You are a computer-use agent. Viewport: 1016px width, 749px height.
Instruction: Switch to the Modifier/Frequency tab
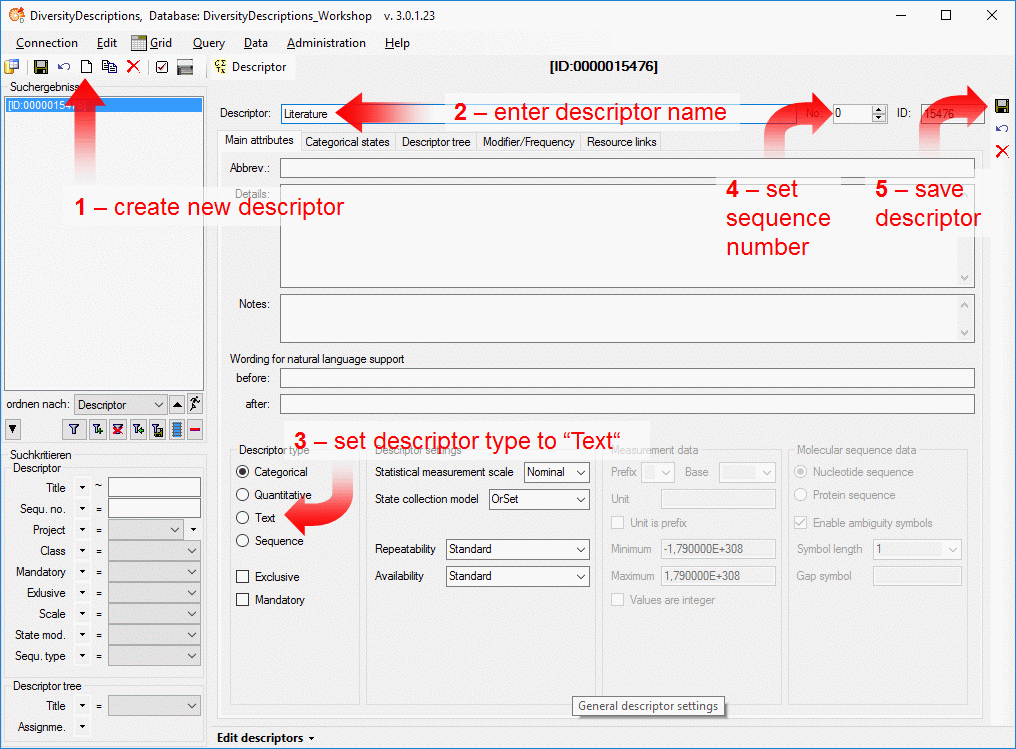tap(529, 142)
